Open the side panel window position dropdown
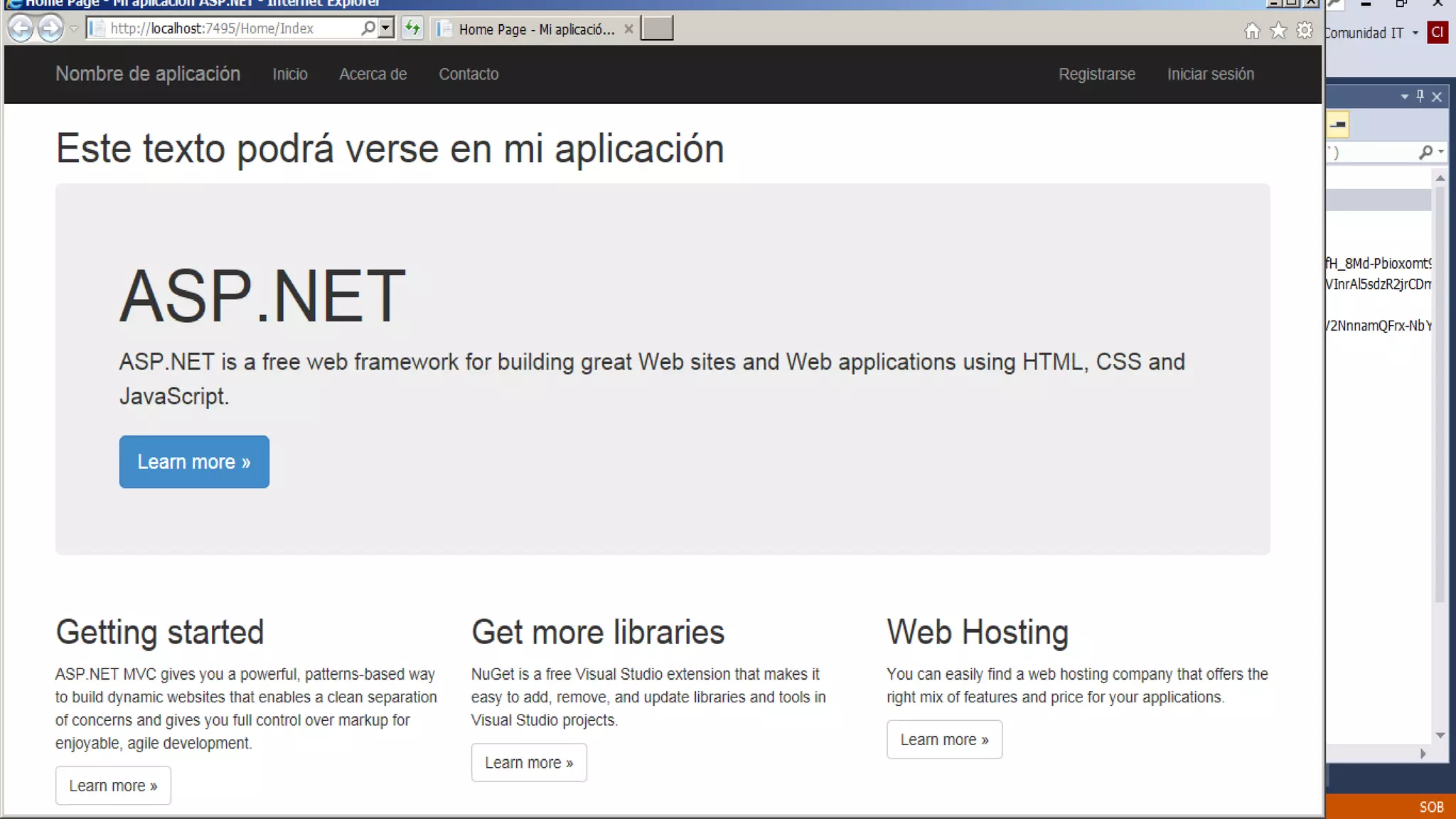1456x819 pixels. (1404, 97)
